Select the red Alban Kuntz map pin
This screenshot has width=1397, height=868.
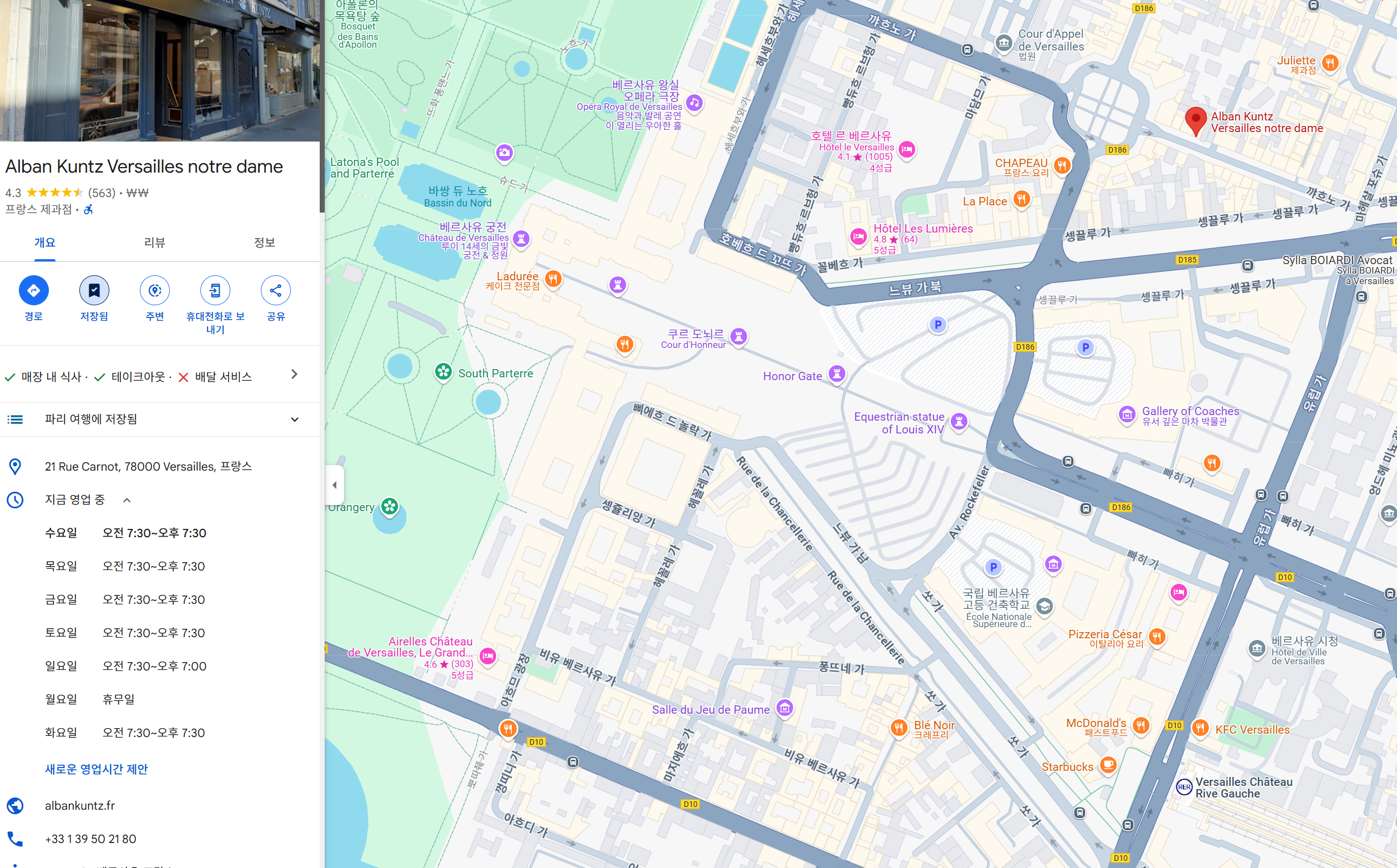[1196, 120]
